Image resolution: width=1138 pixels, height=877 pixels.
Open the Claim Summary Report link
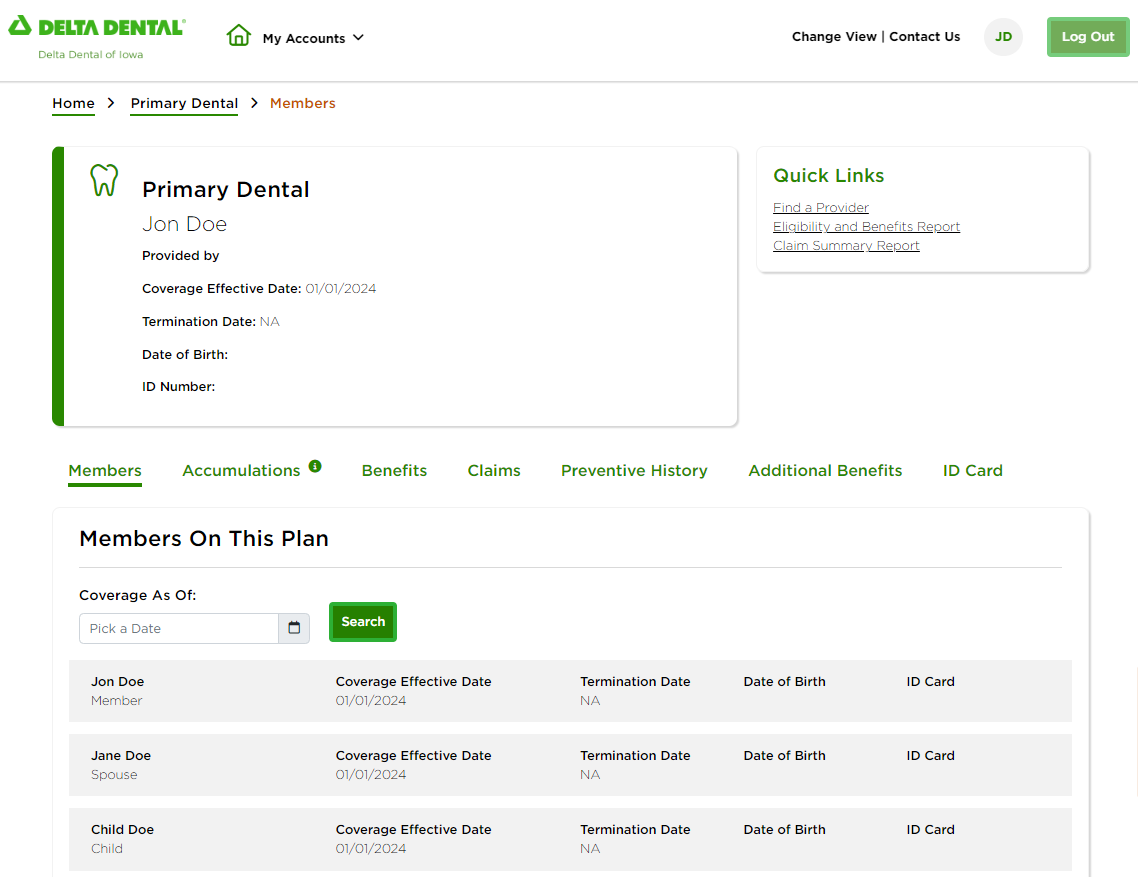coord(846,246)
